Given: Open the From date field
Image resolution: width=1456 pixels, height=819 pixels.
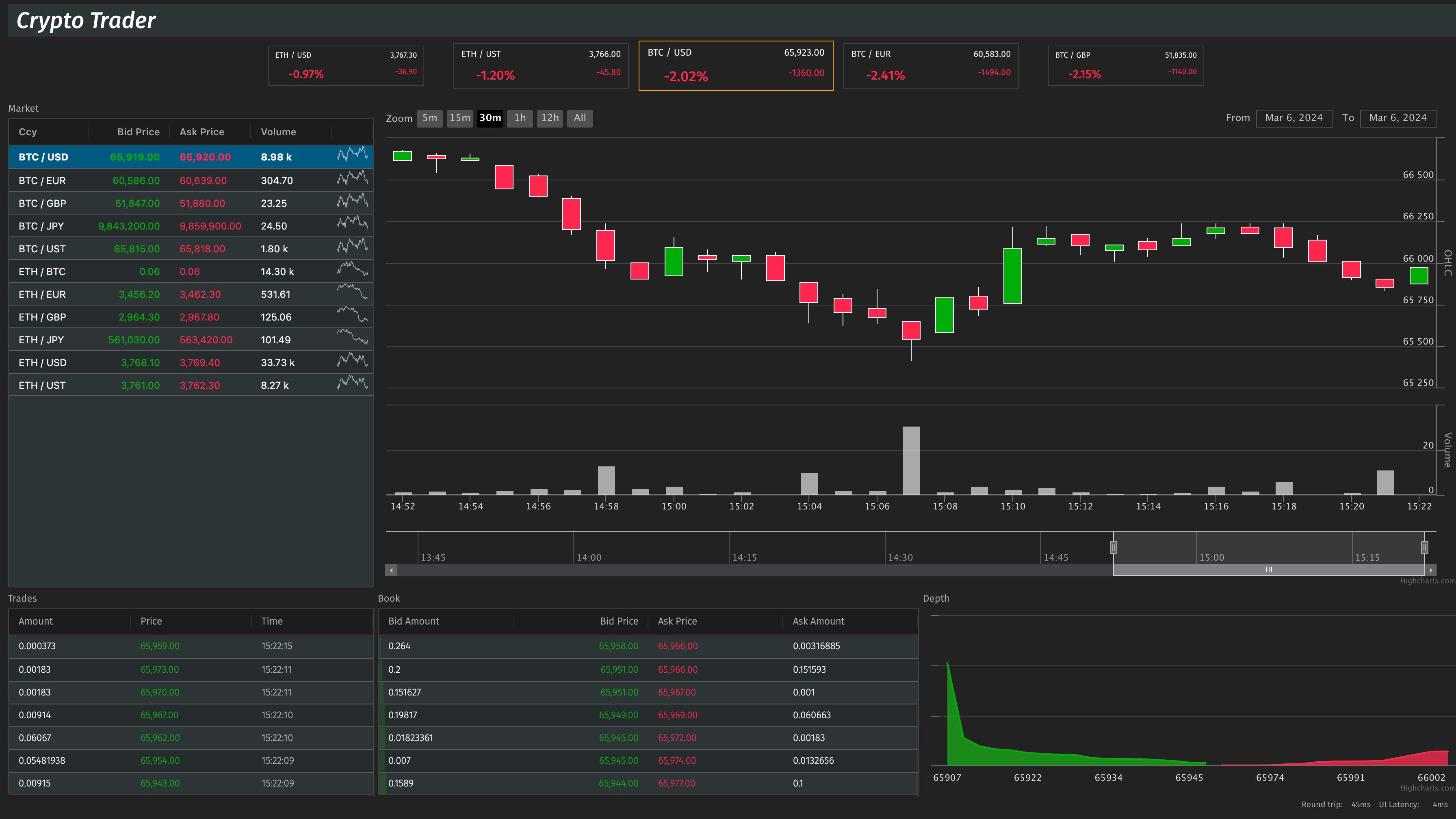Looking at the screenshot, I should (x=1294, y=118).
